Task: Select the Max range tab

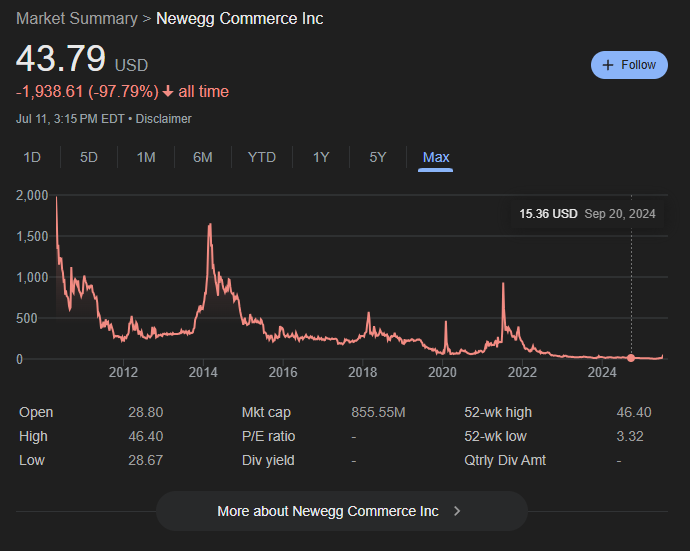Action: click(x=436, y=157)
